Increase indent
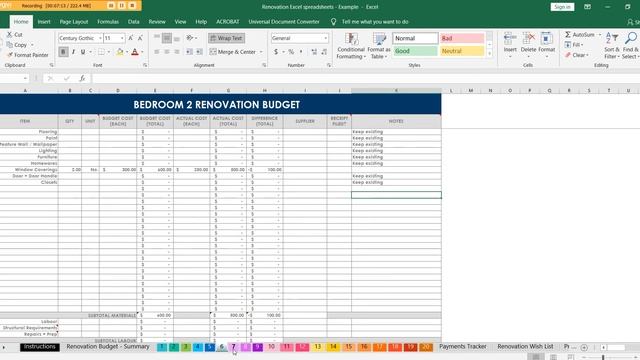This screenshot has height=360, width=640. tap(199, 52)
